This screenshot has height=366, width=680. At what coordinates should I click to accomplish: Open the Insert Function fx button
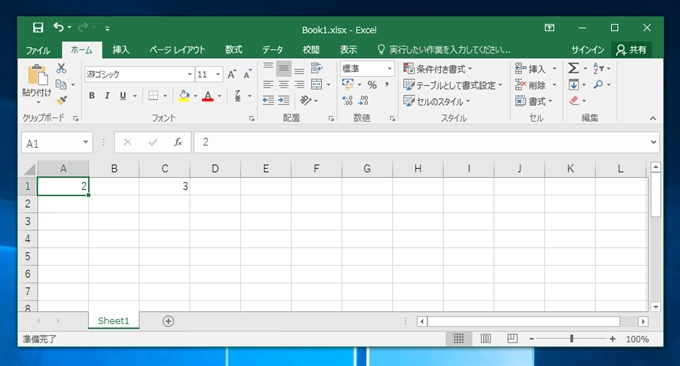[178, 142]
